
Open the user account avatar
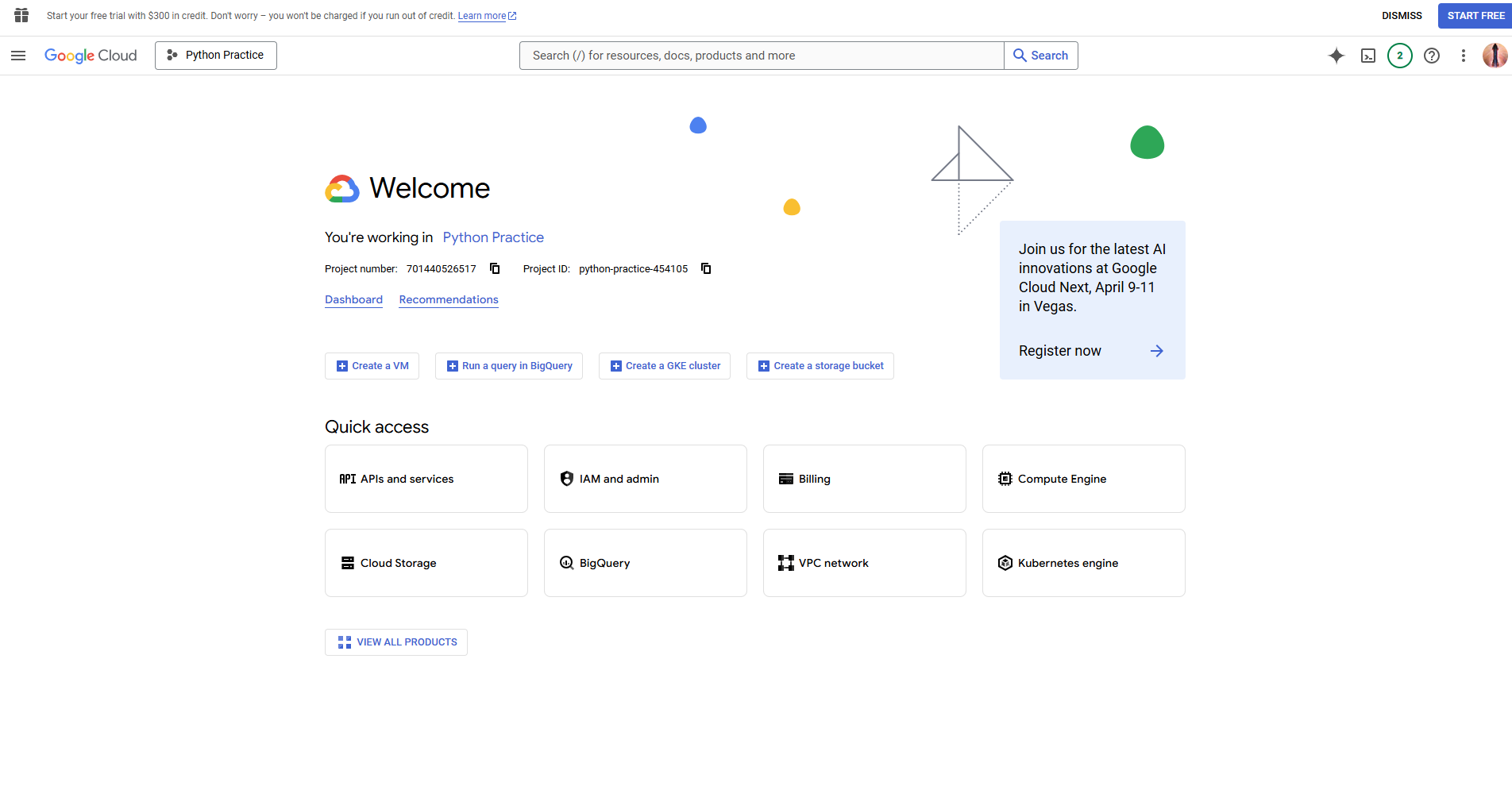[1495, 56]
